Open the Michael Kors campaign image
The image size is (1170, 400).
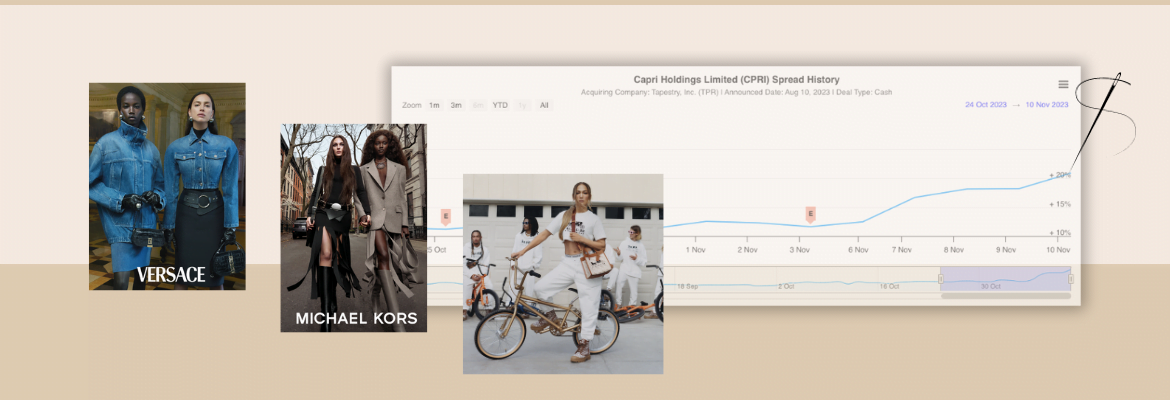pos(353,227)
